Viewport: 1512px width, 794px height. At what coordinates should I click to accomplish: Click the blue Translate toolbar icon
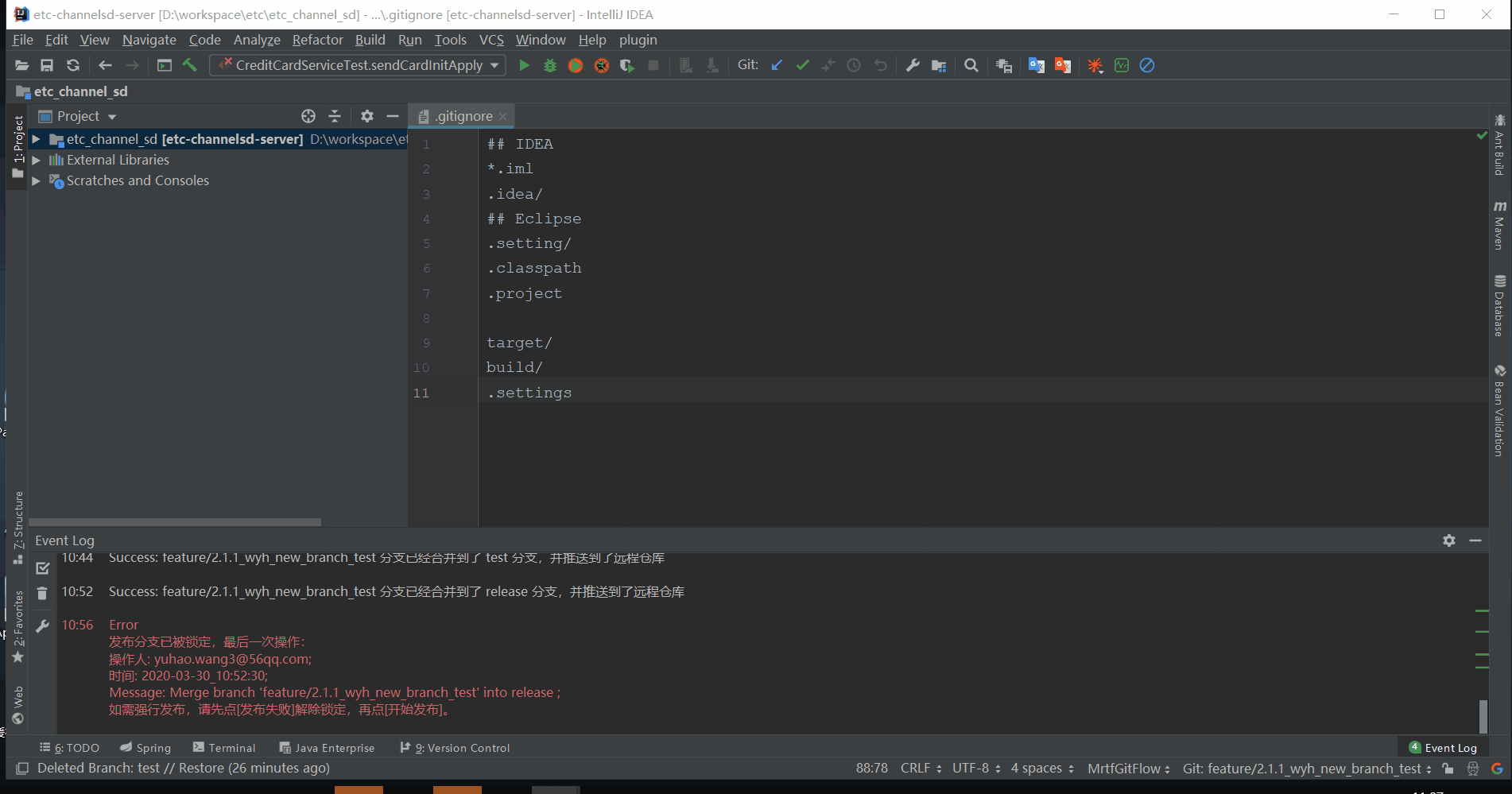[1037, 65]
